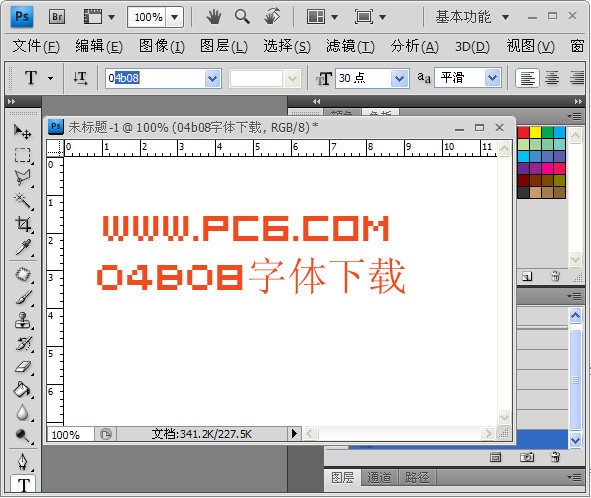Select the Rectangular Marquee tool

(x=22, y=155)
